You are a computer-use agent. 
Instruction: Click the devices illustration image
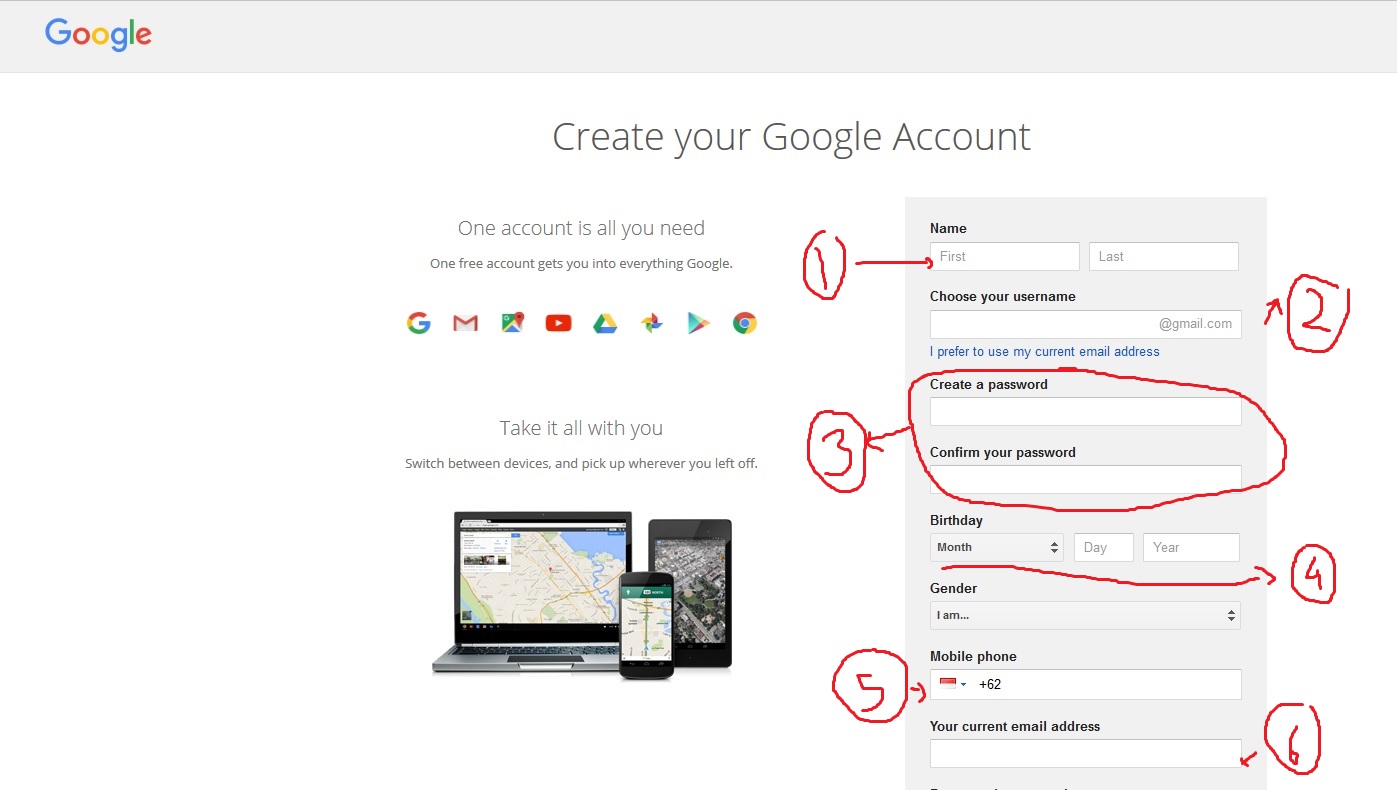coord(582,596)
